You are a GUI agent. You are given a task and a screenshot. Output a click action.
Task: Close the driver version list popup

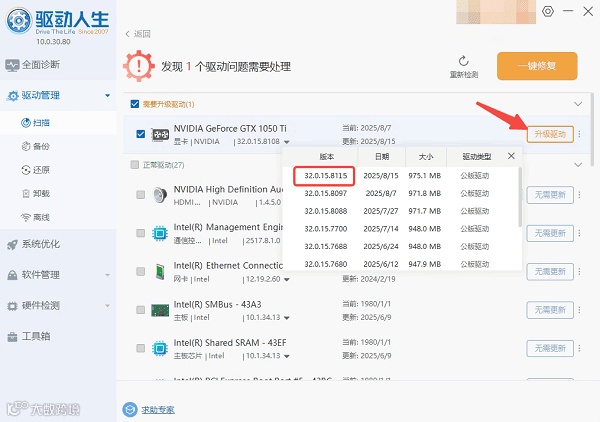(511, 156)
